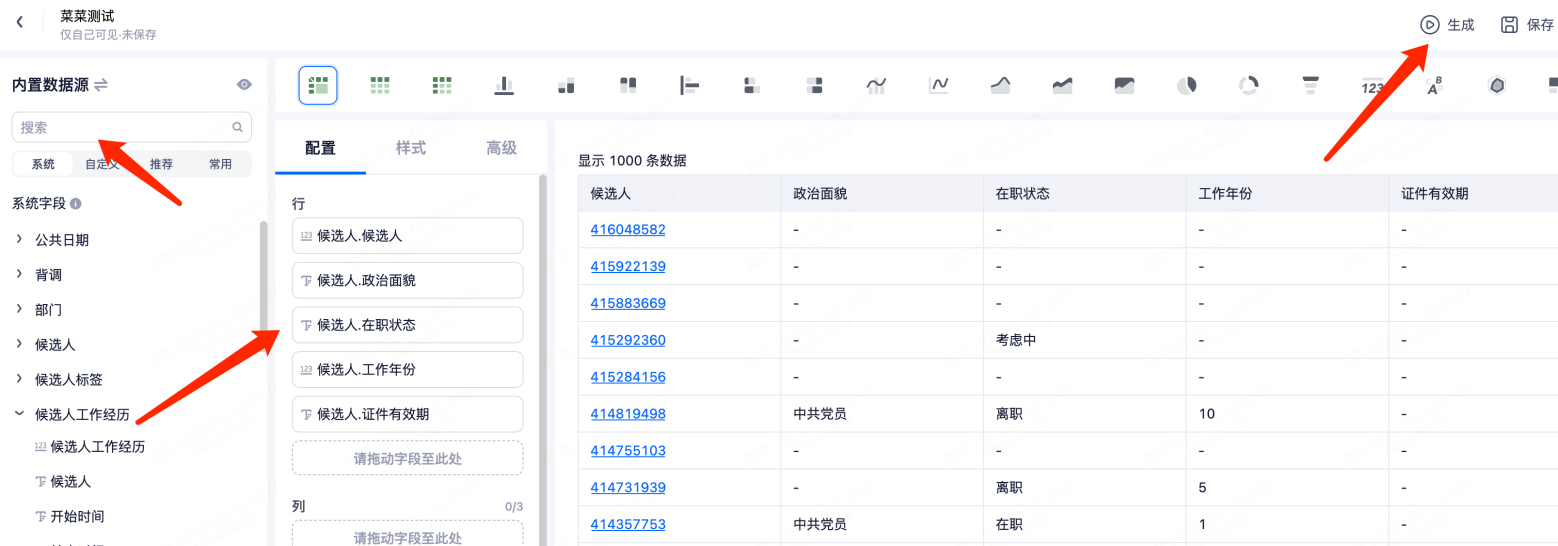Switch field filter to 推荐

click(161, 164)
